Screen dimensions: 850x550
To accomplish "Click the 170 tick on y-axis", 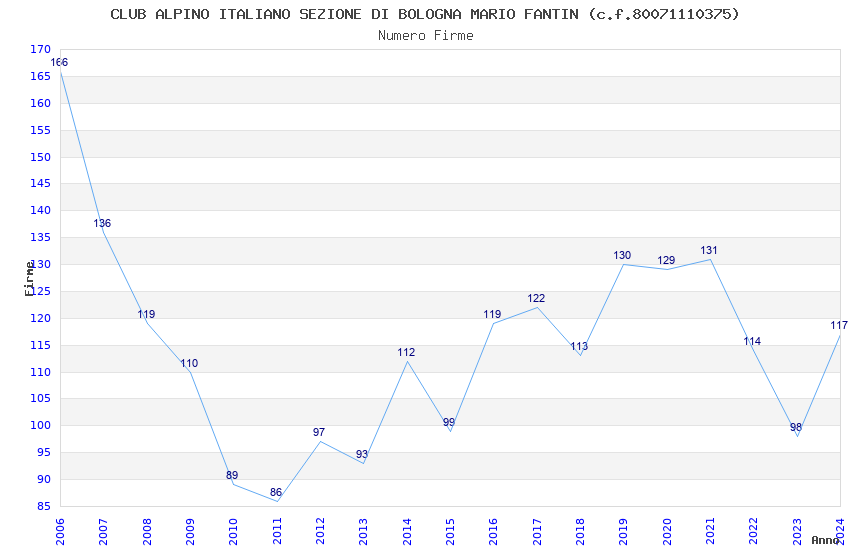I will point(41,49).
